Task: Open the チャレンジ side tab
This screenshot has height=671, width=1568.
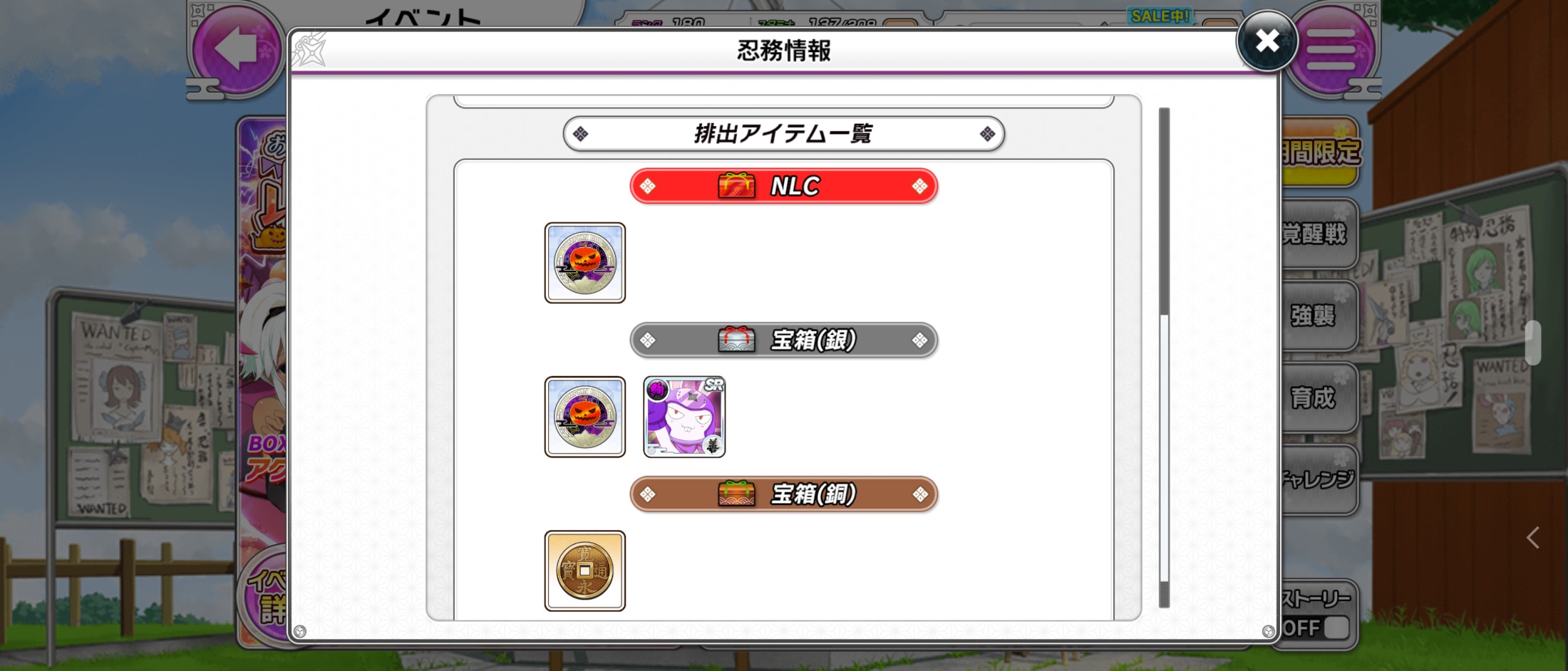Action: [1319, 479]
